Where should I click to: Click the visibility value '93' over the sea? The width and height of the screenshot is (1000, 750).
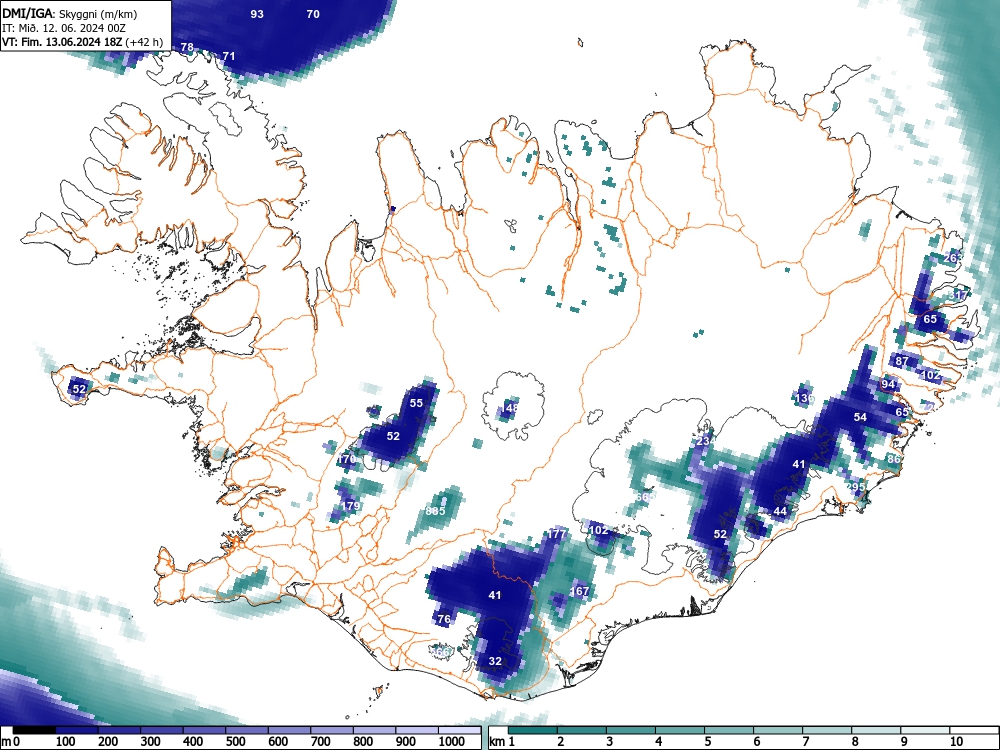tap(256, 14)
